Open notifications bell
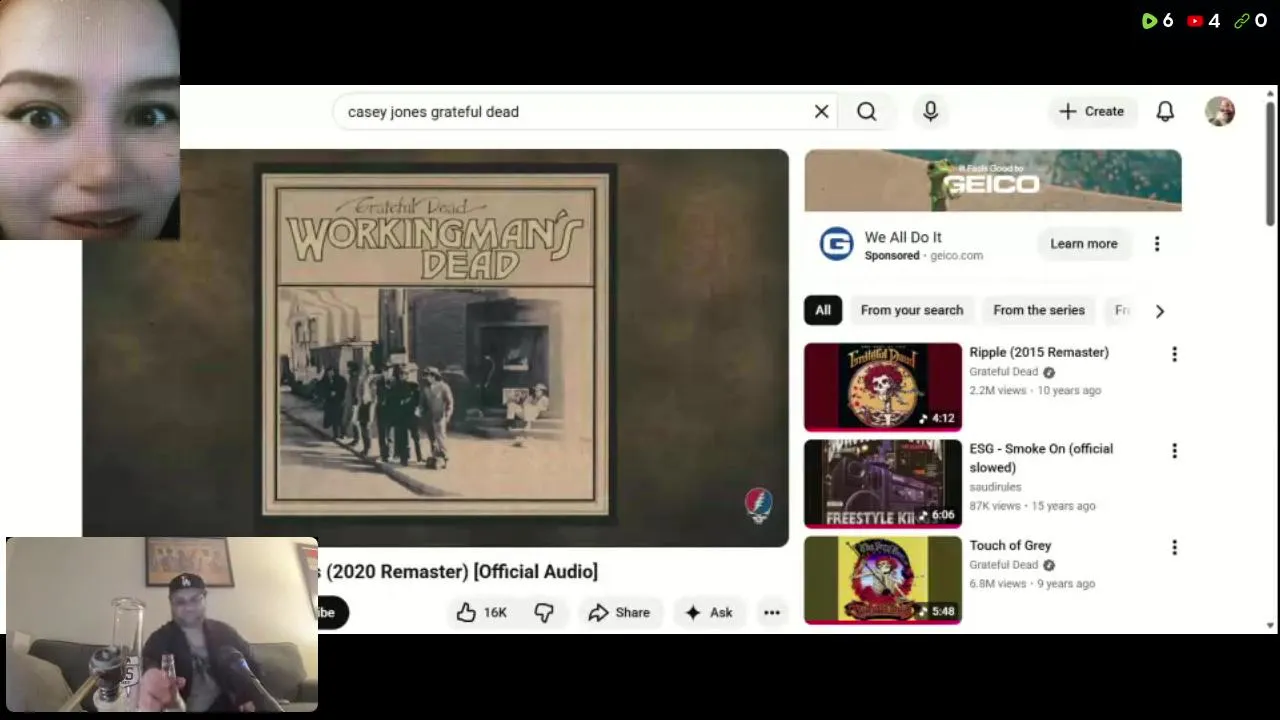Screen dimensions: 1280x720 pos(1165,112)
